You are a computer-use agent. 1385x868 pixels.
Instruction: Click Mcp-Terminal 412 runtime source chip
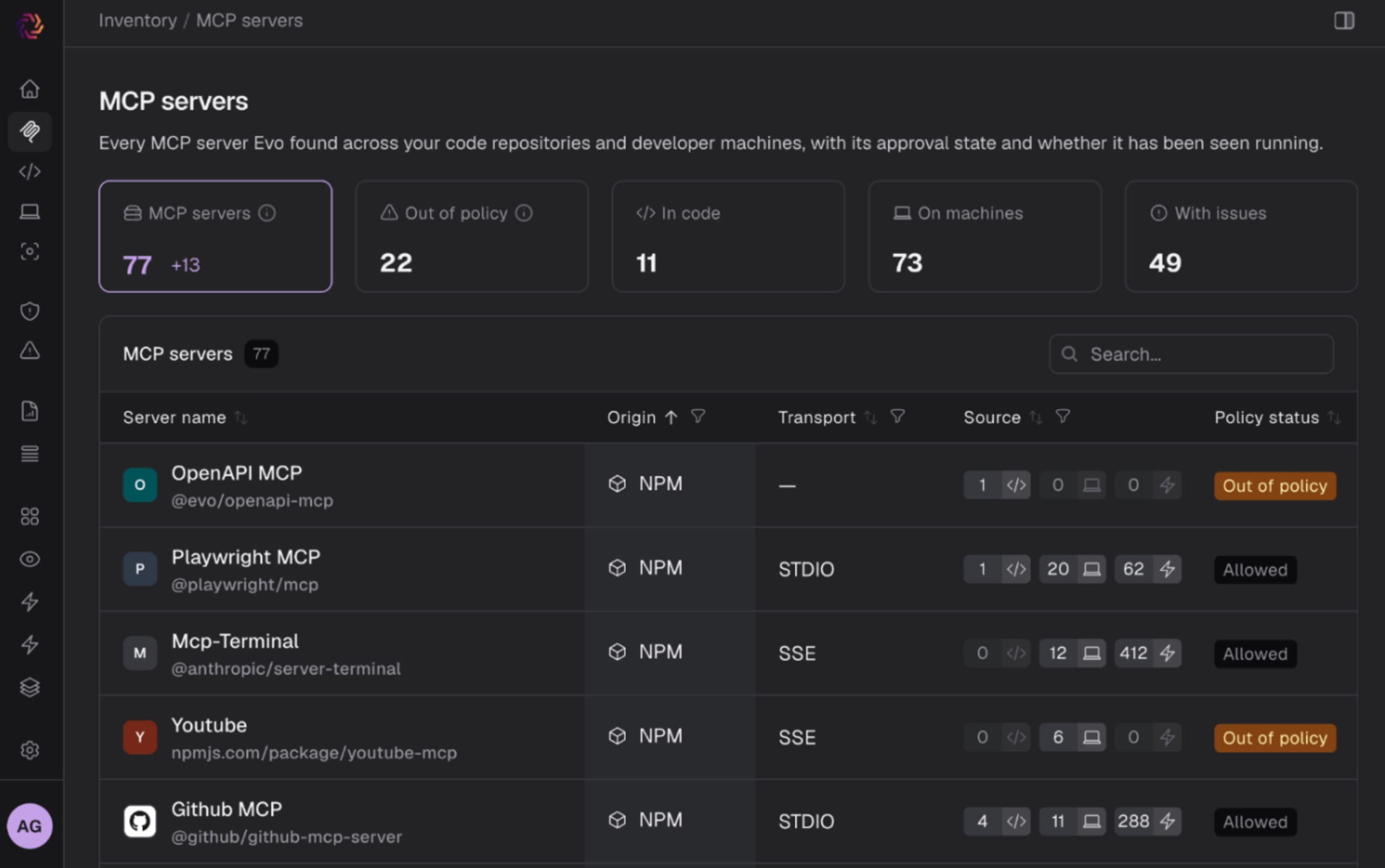pyautogui.click(x=1148, y=653)
